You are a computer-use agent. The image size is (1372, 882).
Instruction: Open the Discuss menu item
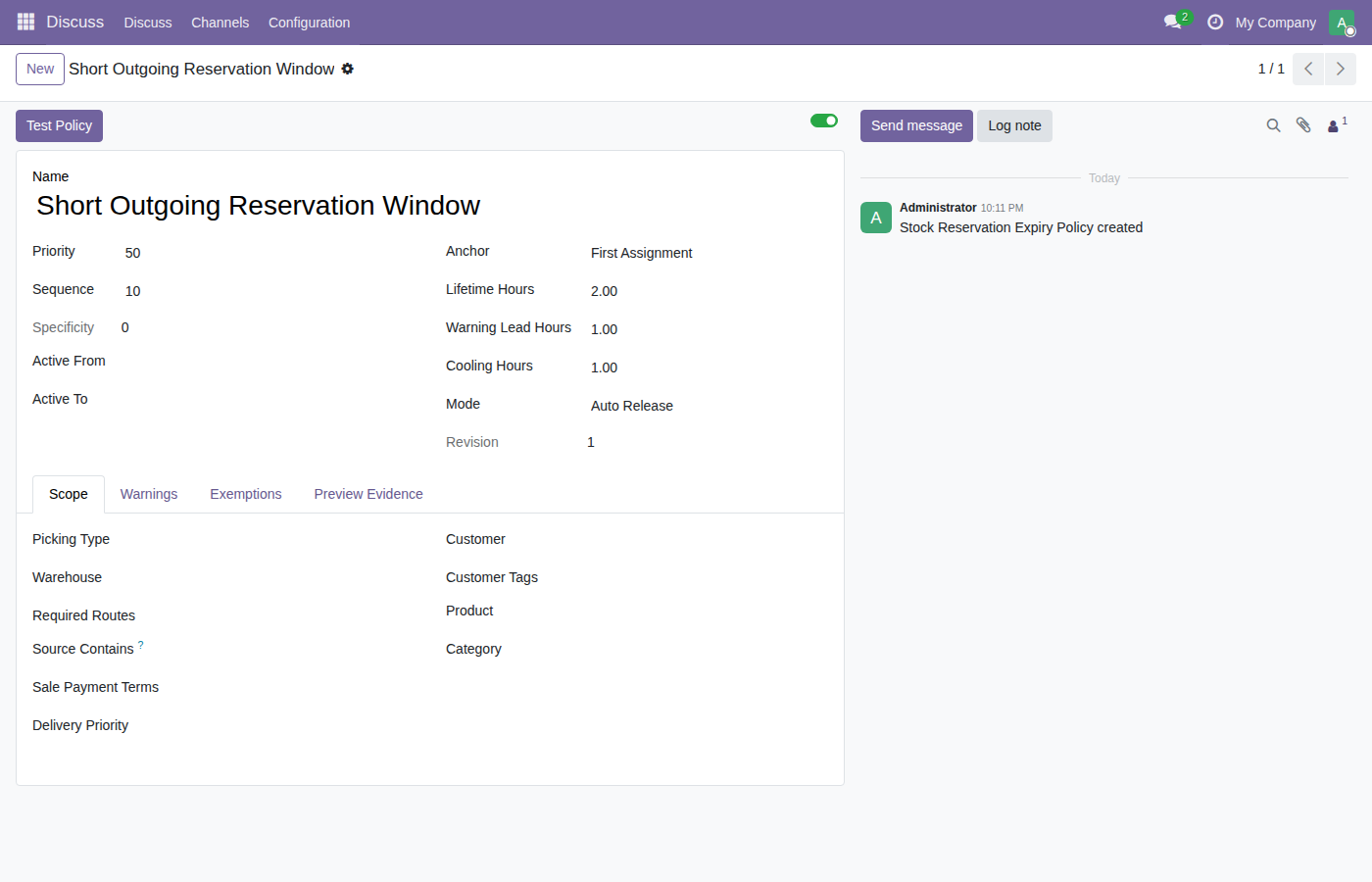(148, 23)
